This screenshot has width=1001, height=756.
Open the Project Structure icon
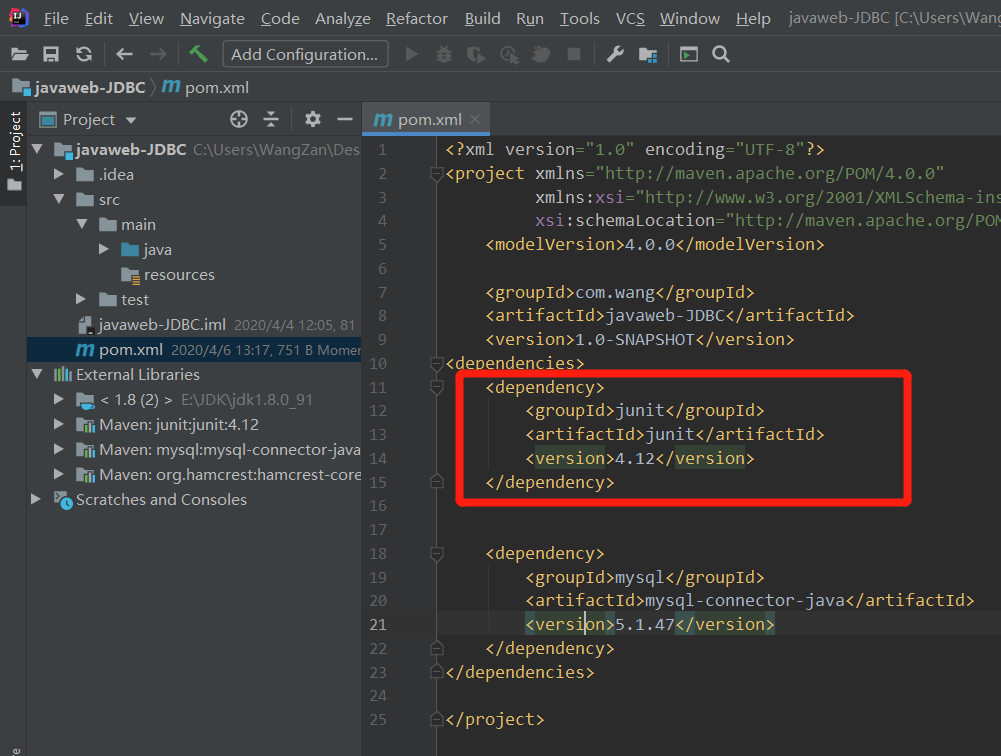(x=648, y=55)
